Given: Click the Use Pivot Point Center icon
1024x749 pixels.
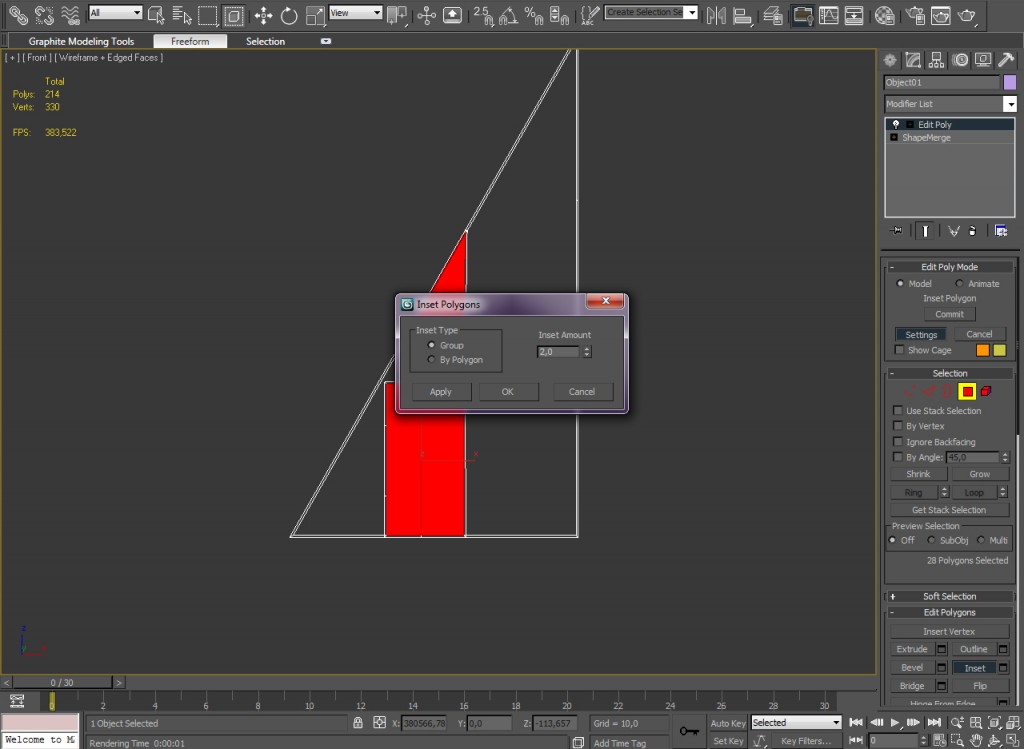Looking at the screenshot, I should click(x=396, y=14).
